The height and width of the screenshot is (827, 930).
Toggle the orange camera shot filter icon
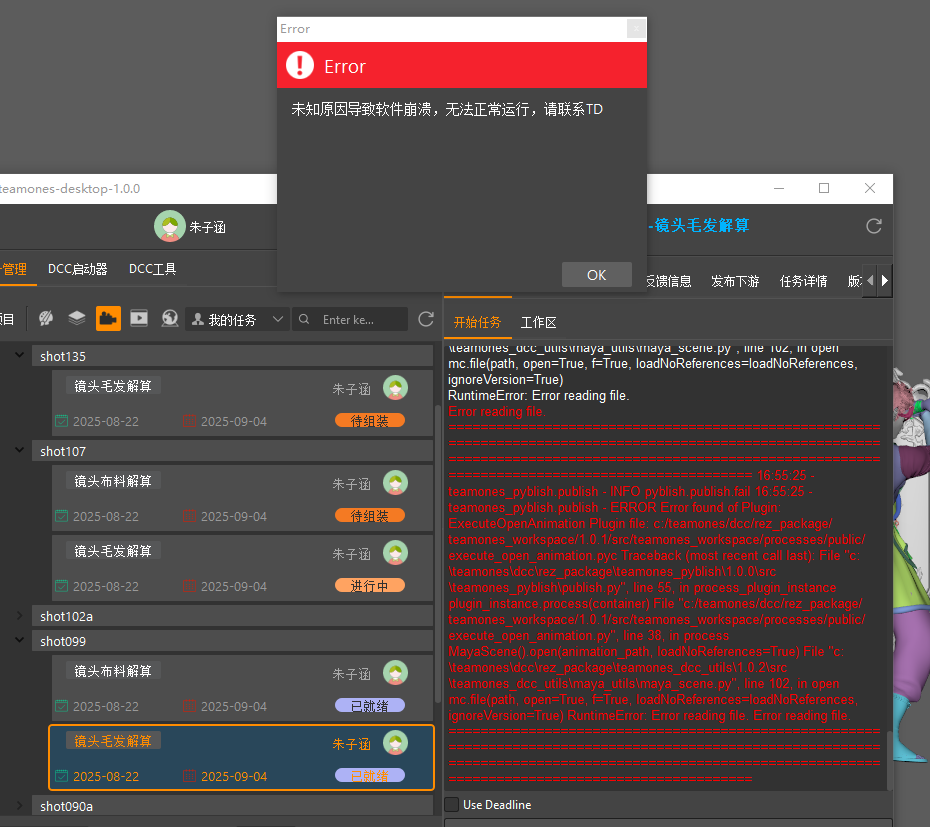pos(108,318)
